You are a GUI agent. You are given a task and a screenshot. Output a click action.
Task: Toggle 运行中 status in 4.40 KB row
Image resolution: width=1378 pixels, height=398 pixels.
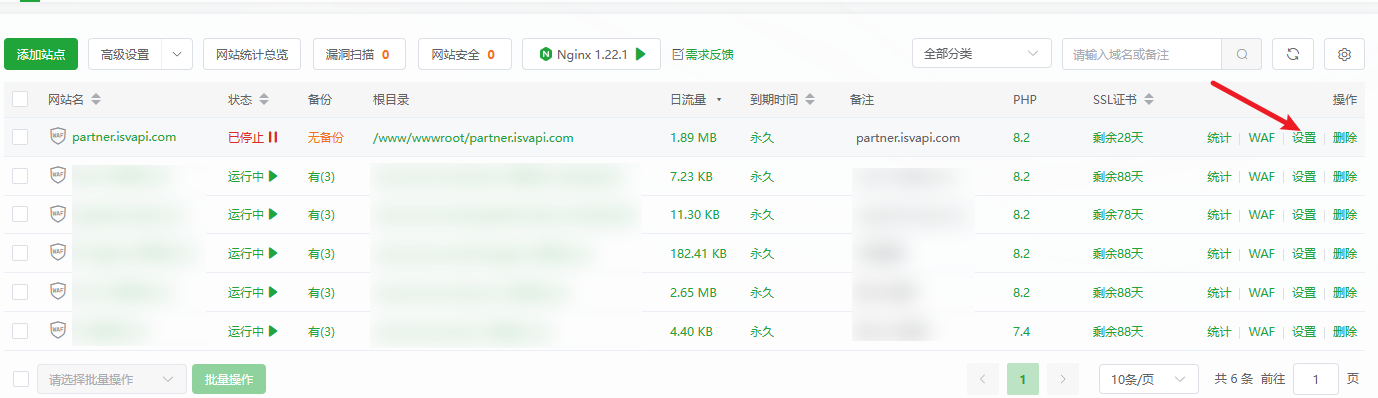pyautogui.click(x=253, y=331)
